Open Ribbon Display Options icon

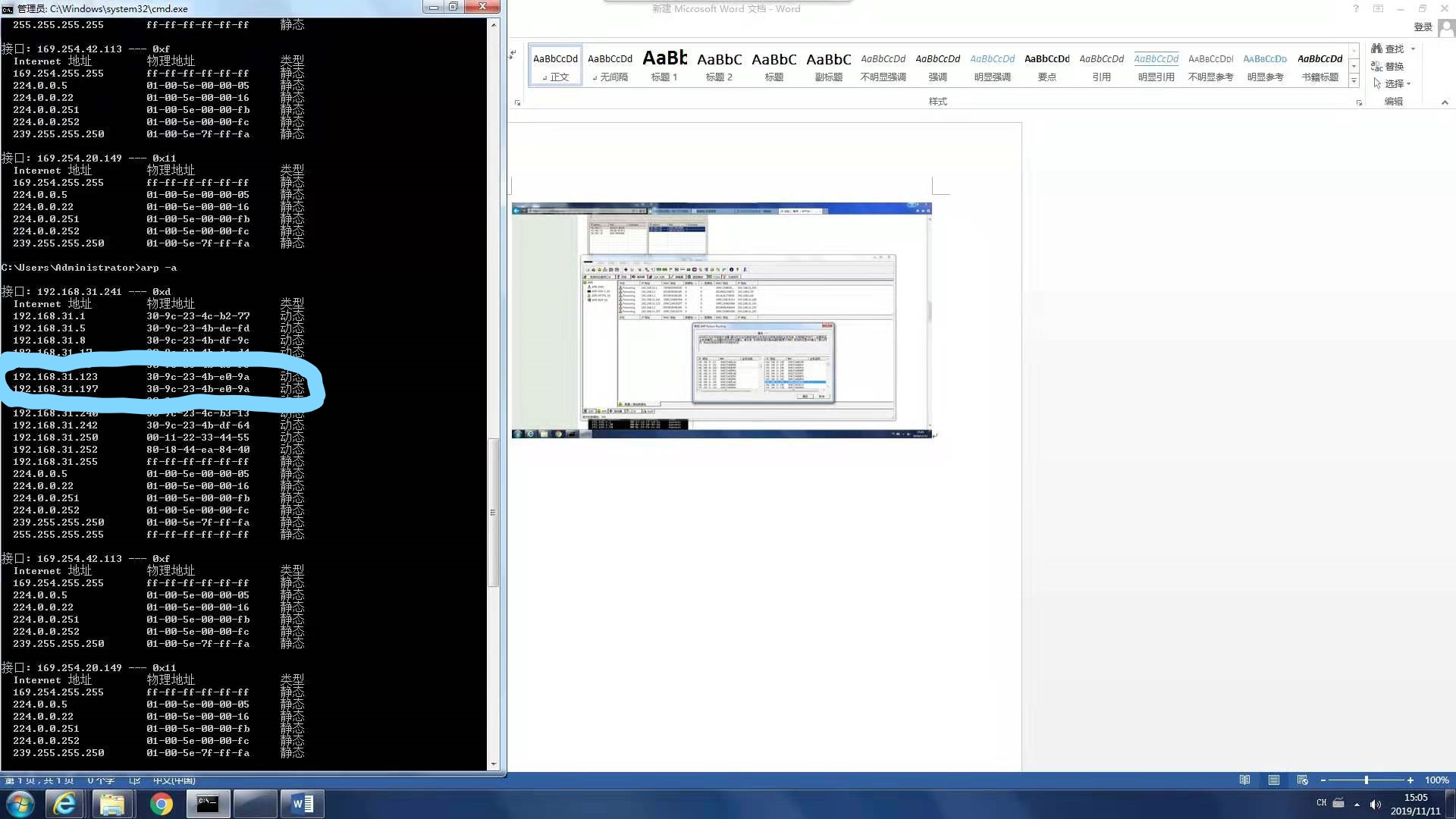[1378, 9]
